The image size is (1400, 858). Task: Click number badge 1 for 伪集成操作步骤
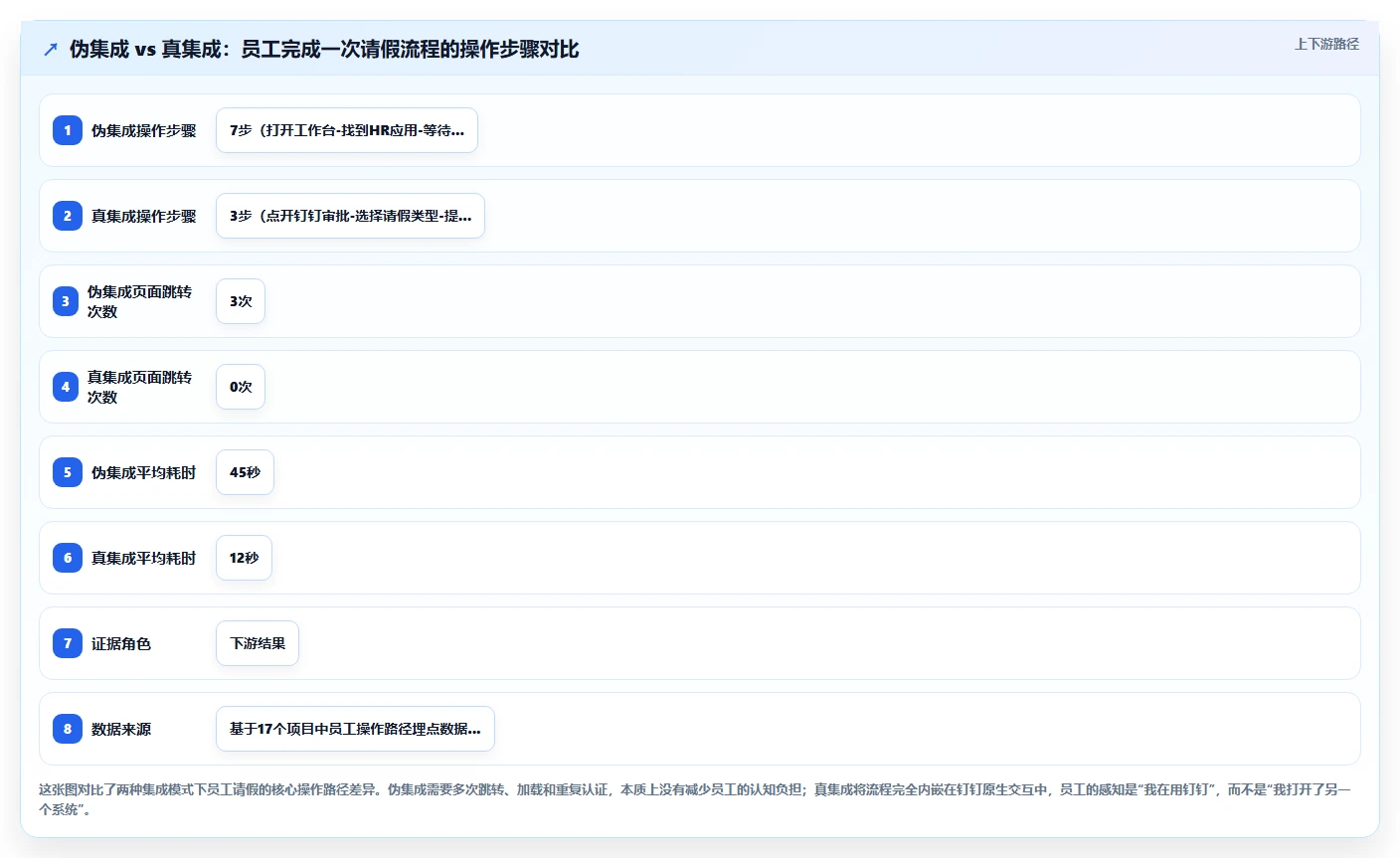[68, 130]
